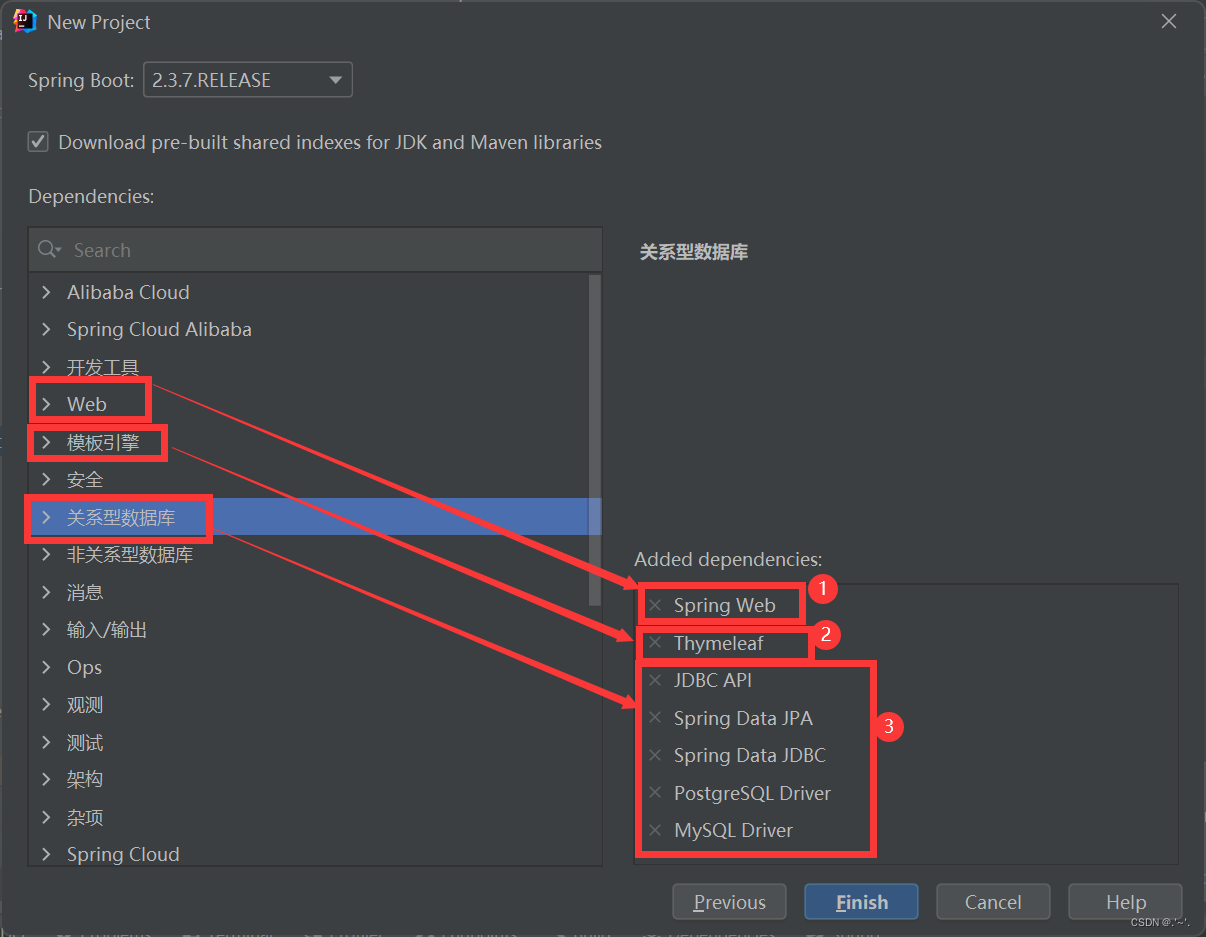Remove the Spring Data JPA dependency
This screenshot has width=1206, height=937.
point(655,718)
